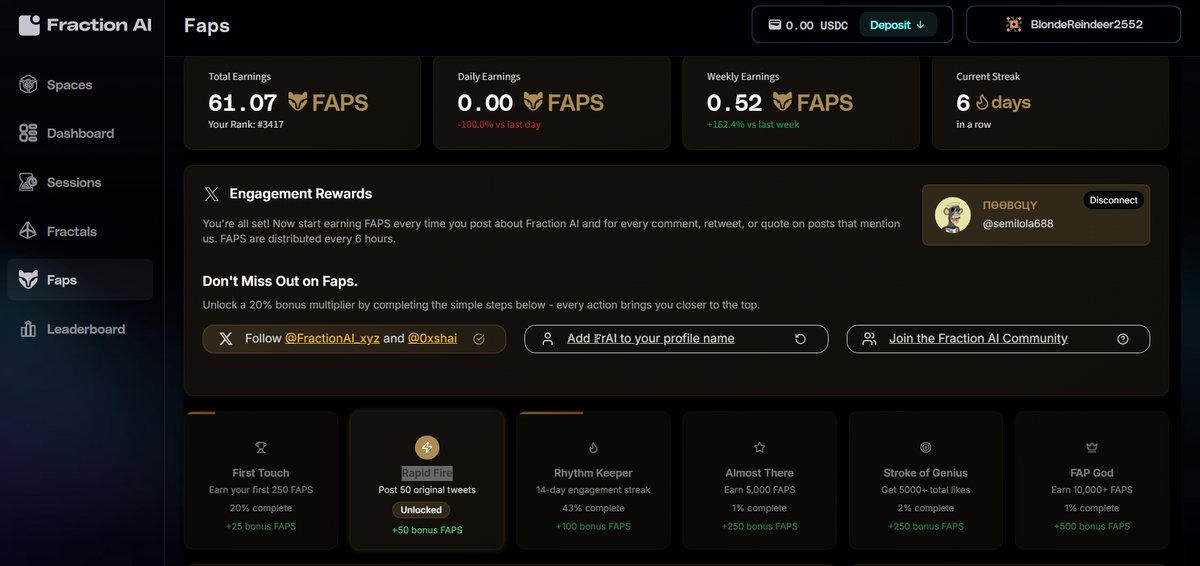Click the Fraction AI logo icon

click(29, 25)
